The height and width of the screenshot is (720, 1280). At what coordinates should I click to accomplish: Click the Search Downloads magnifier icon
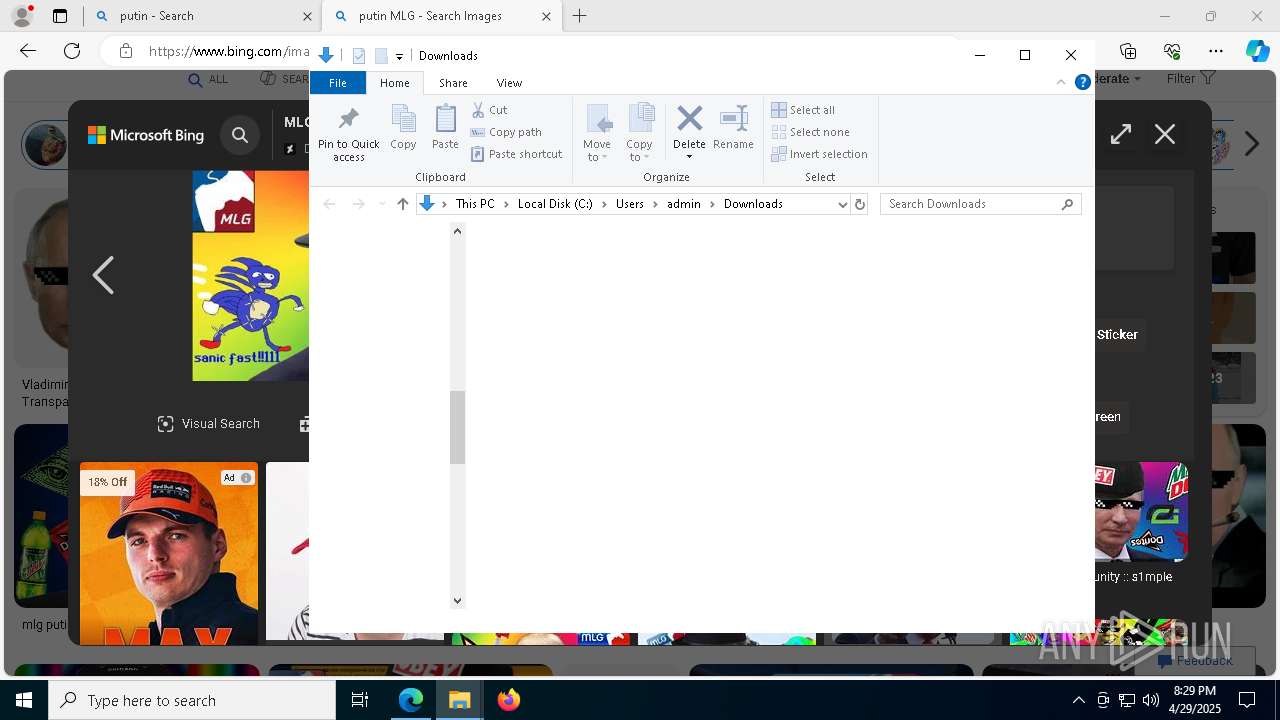pyautogui.click(x=1067, y=204)
